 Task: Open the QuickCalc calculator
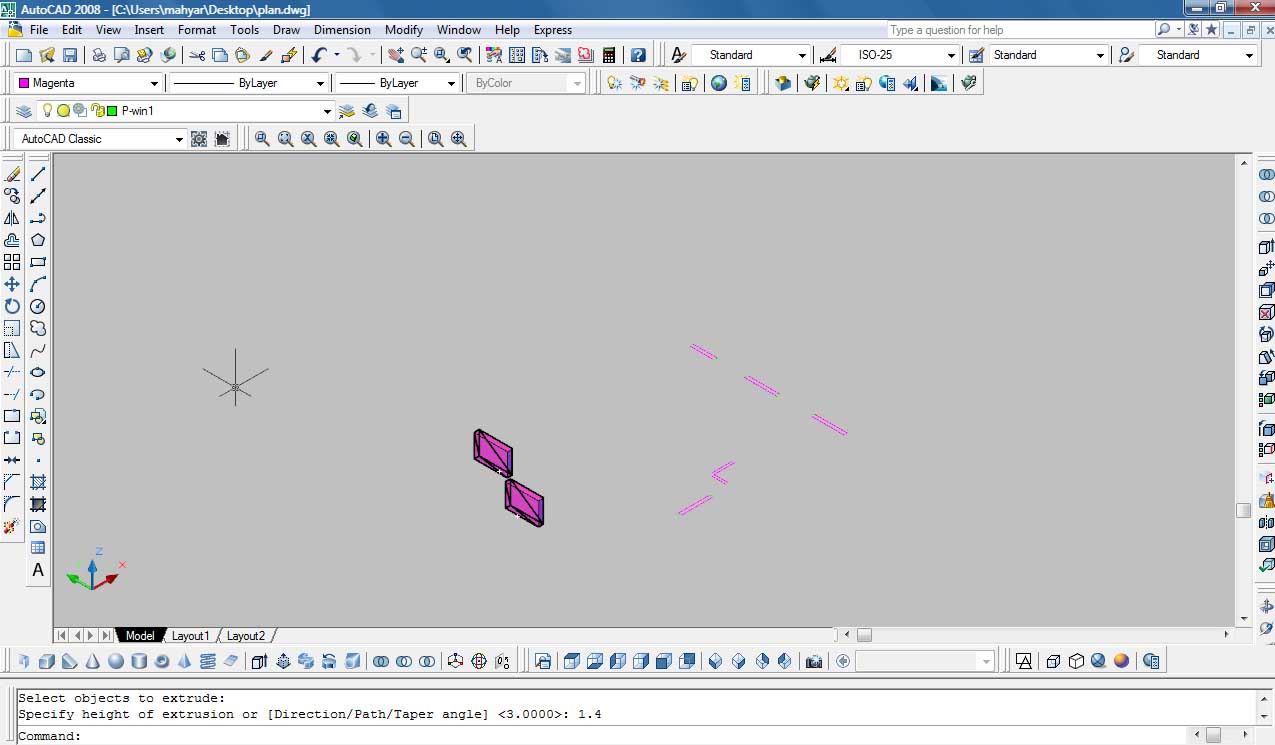[608, 55]
